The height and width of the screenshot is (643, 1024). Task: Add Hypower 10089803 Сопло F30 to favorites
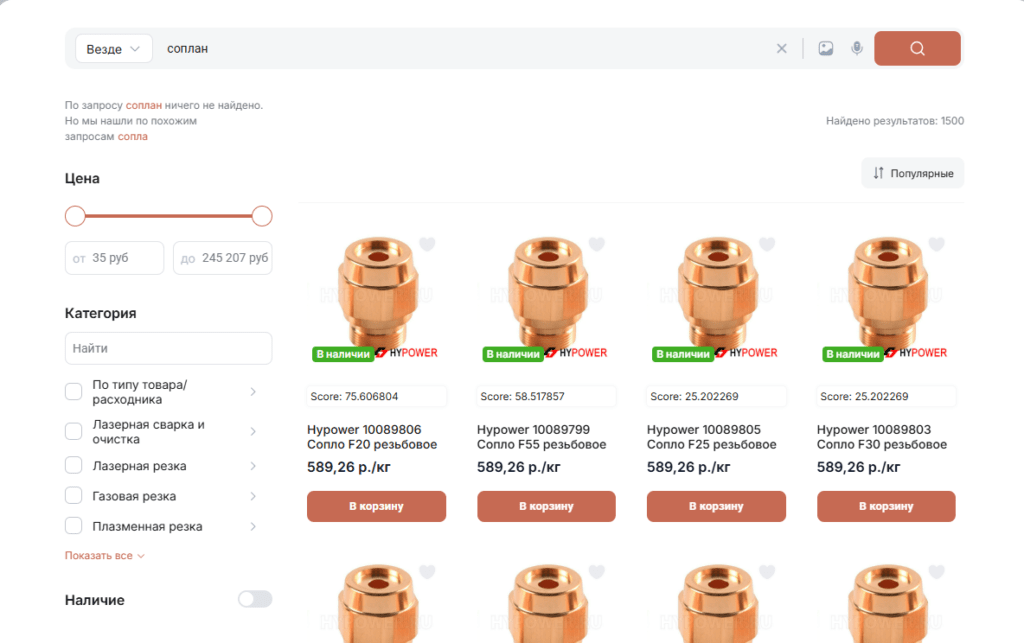coord(936,244)
